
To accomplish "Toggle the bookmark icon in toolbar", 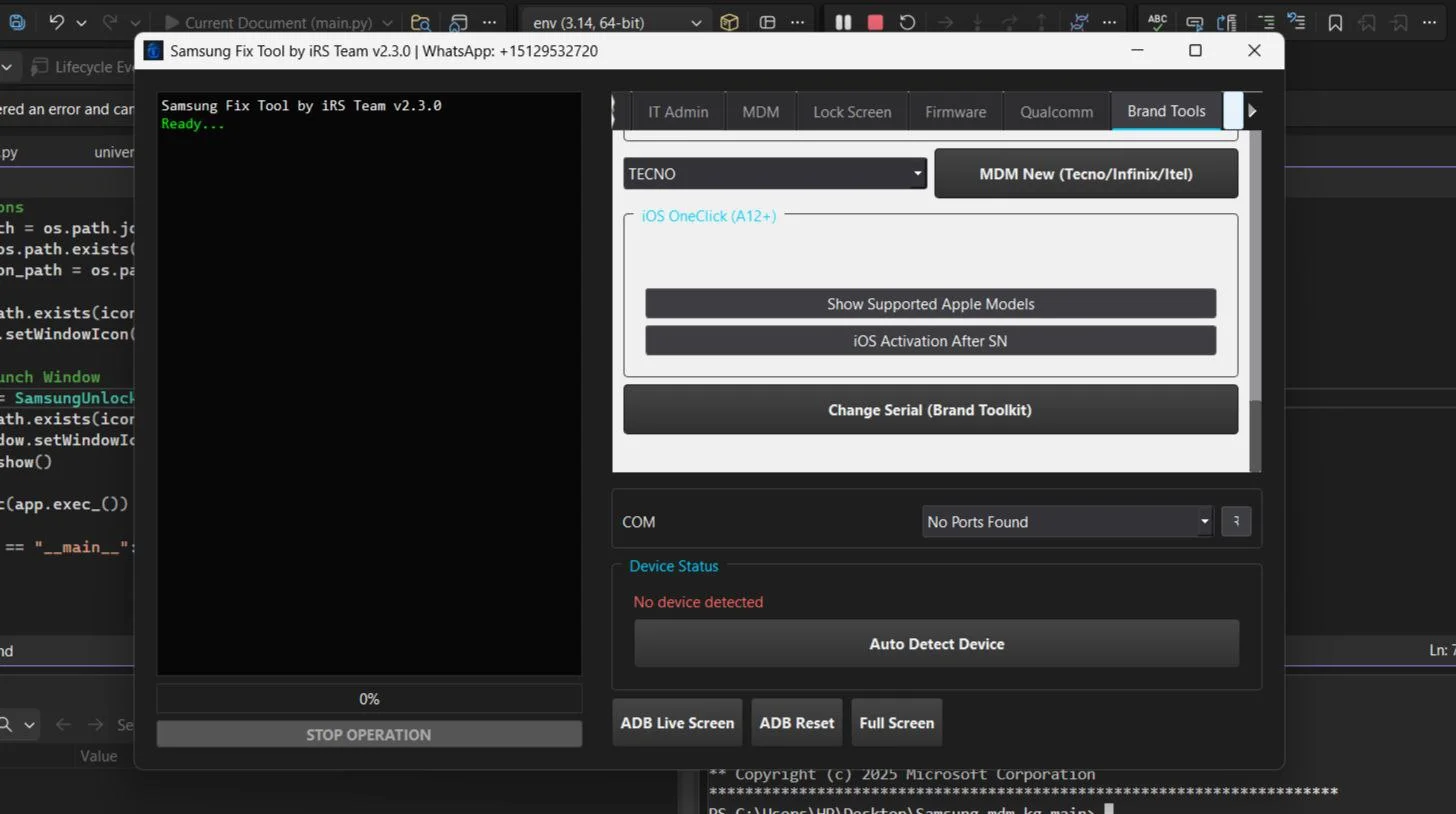I will 1335,22.
